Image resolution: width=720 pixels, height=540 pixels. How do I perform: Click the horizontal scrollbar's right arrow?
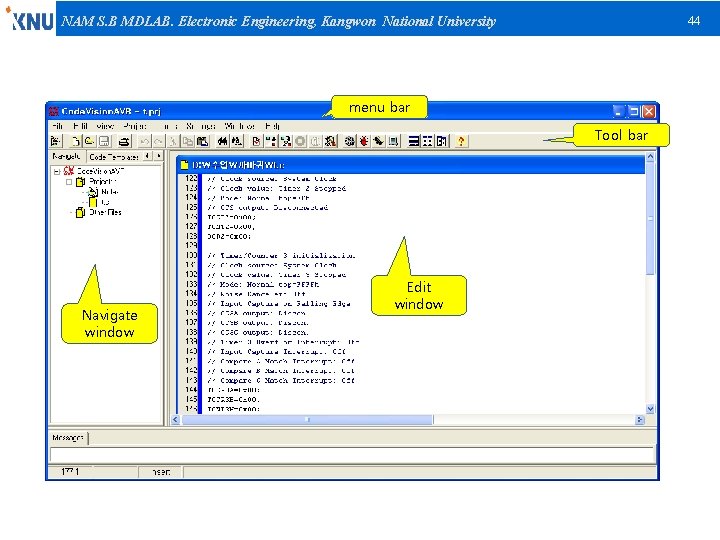(640, 420)
